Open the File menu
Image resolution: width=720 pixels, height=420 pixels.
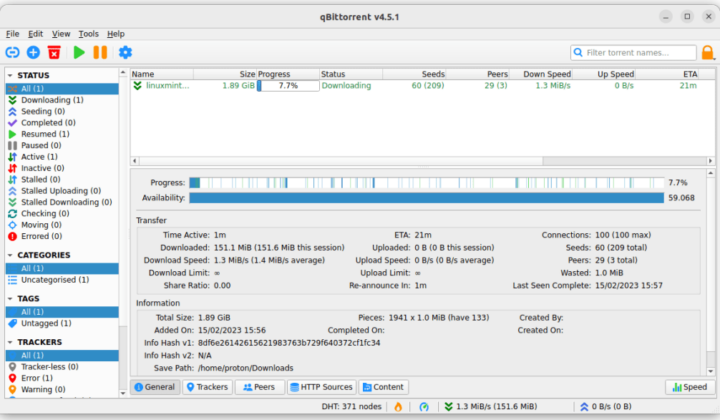(x=12, y=34)
